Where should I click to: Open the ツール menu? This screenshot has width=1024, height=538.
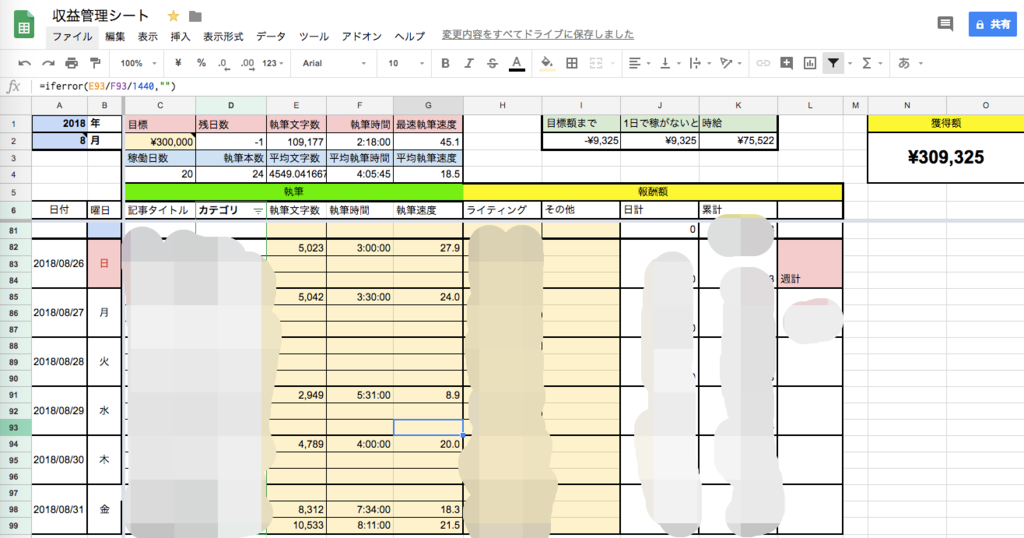[313, 37]
